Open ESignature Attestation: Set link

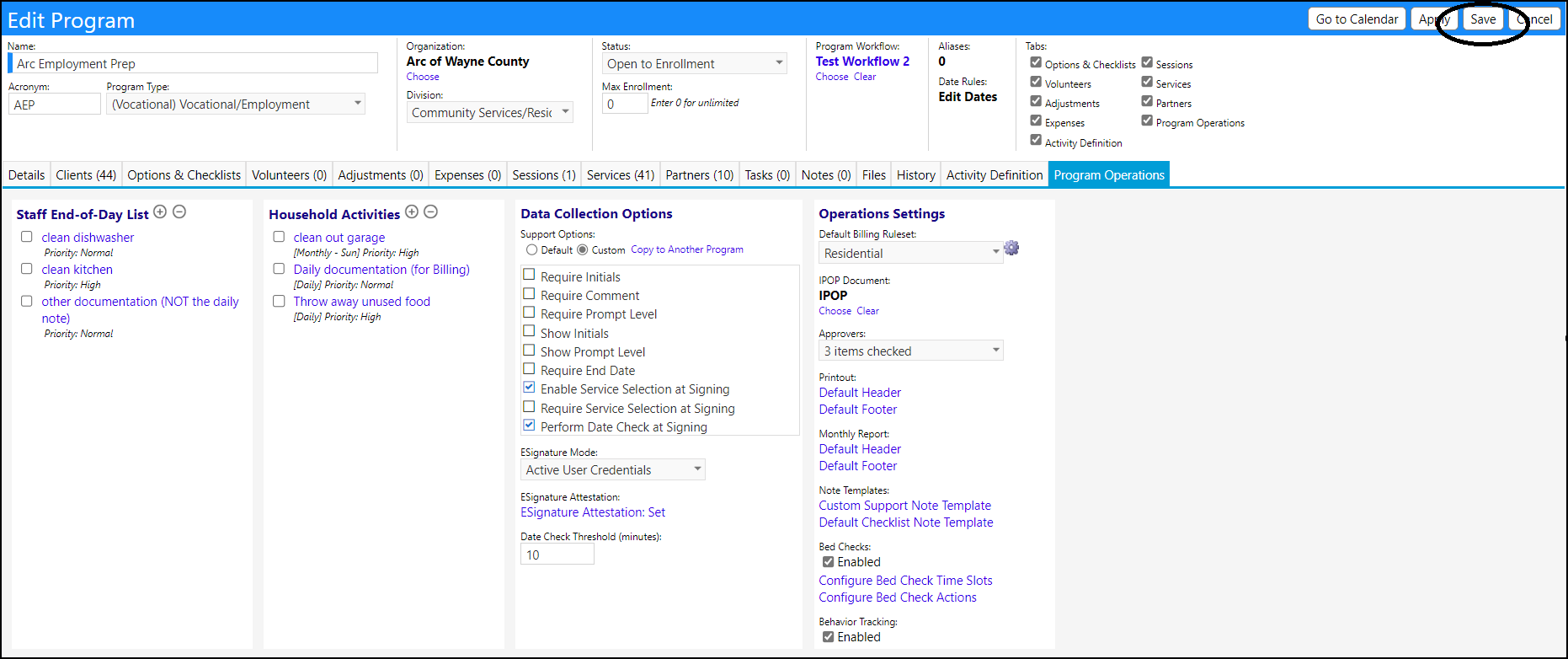pyautogui.click(x=593, y=512)
